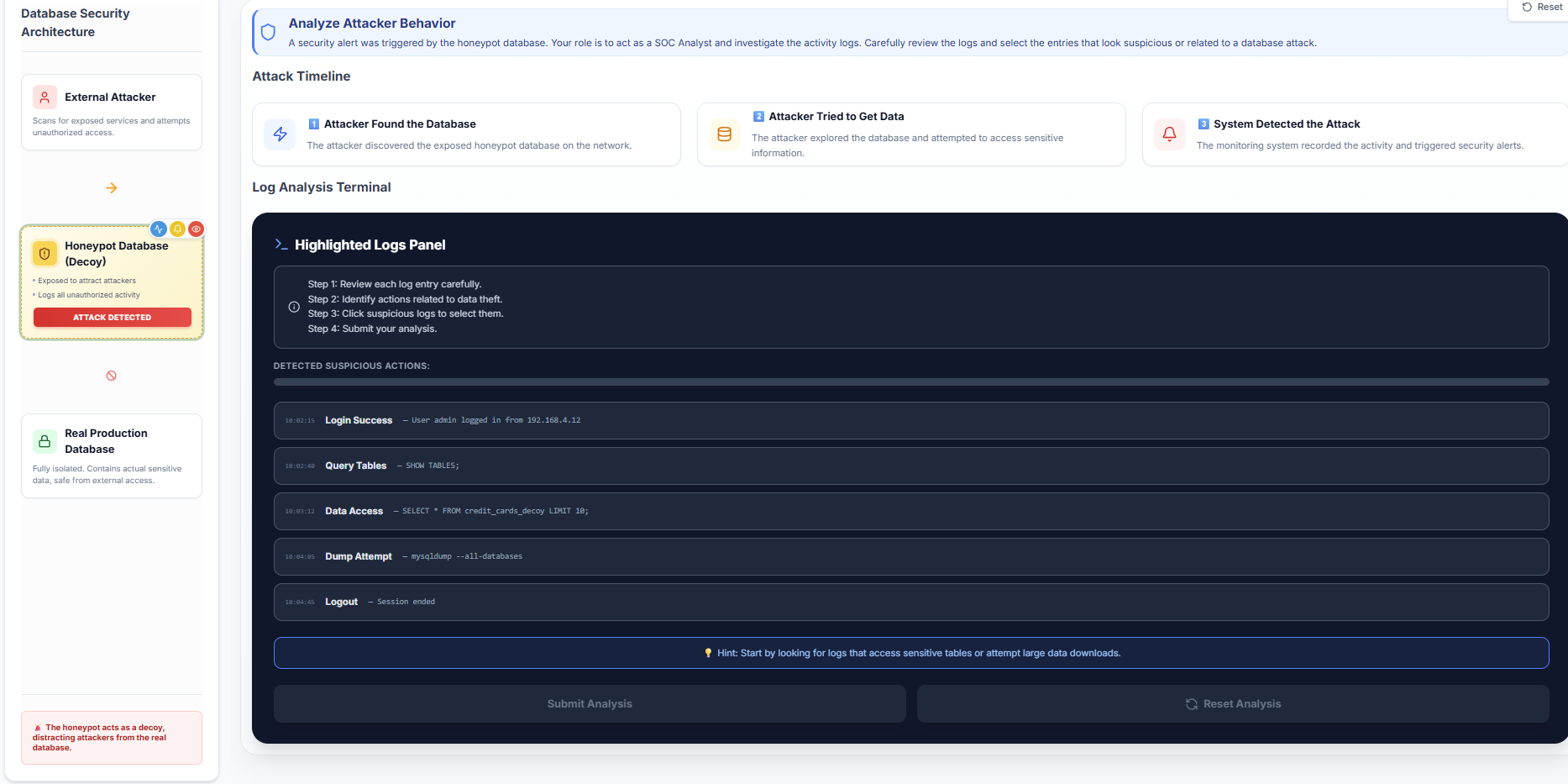Click the yellow bell alert icon on the honeypot card
Image resolution: width=1568 pixels, height=784 pixels.
176,228
